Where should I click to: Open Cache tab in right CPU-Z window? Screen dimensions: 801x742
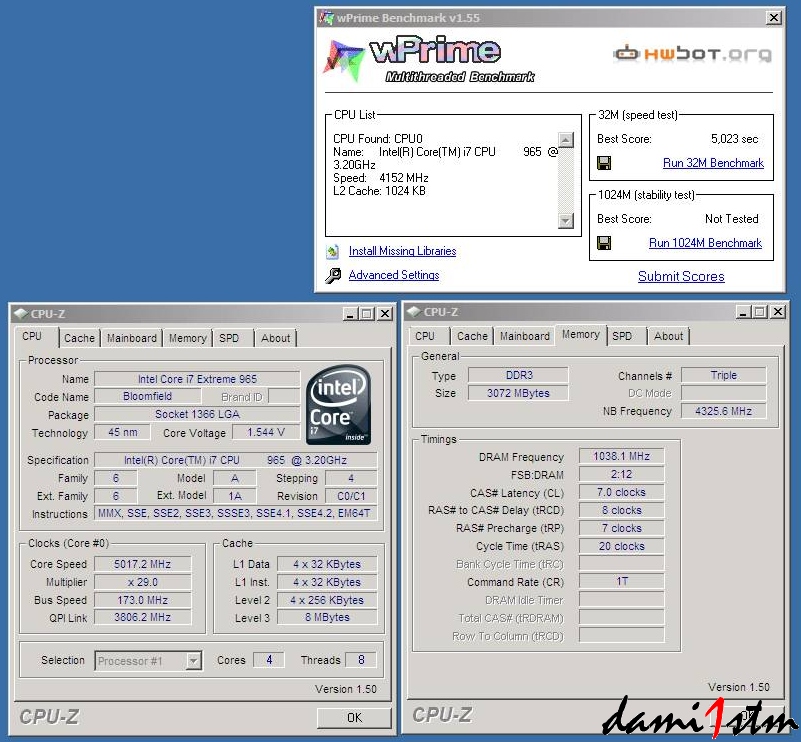[x=472, y=336]
